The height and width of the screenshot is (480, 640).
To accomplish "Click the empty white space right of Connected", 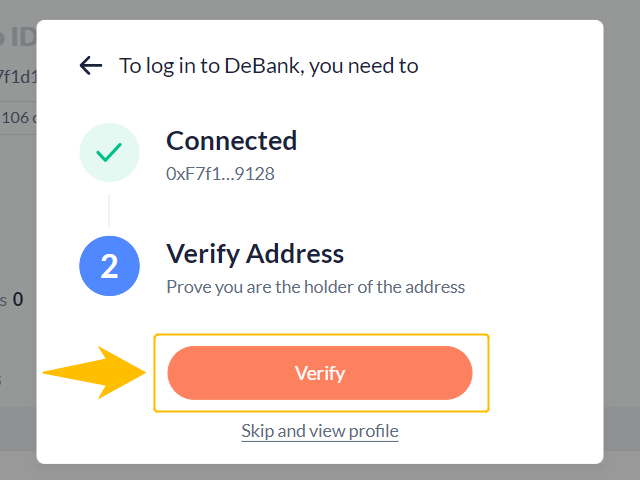I will [429, 153].
